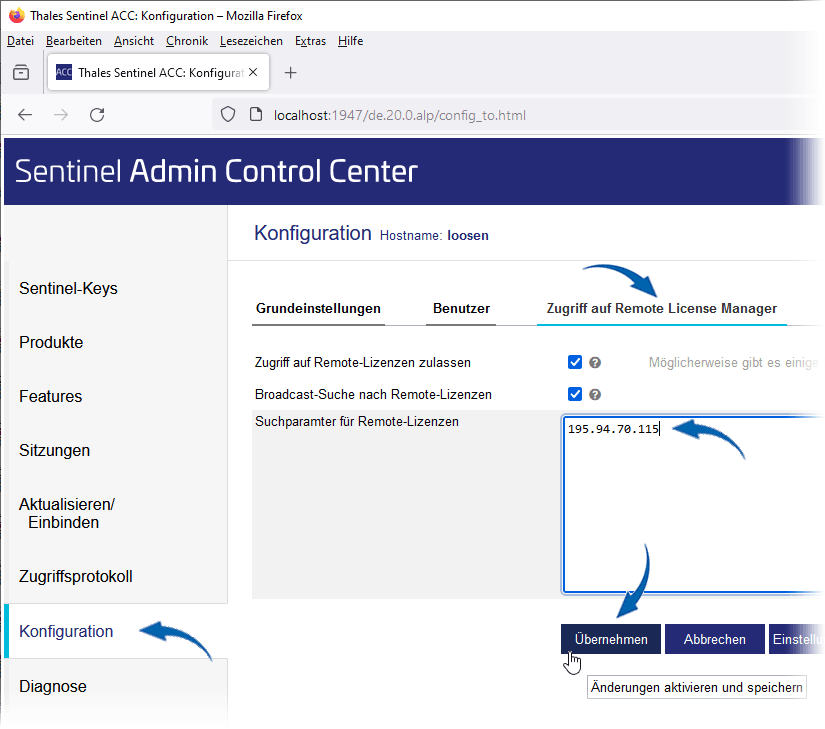This screenshot has height=729, width=825.
Task: Open Features in the sidebar
Action: pos(51,396)
